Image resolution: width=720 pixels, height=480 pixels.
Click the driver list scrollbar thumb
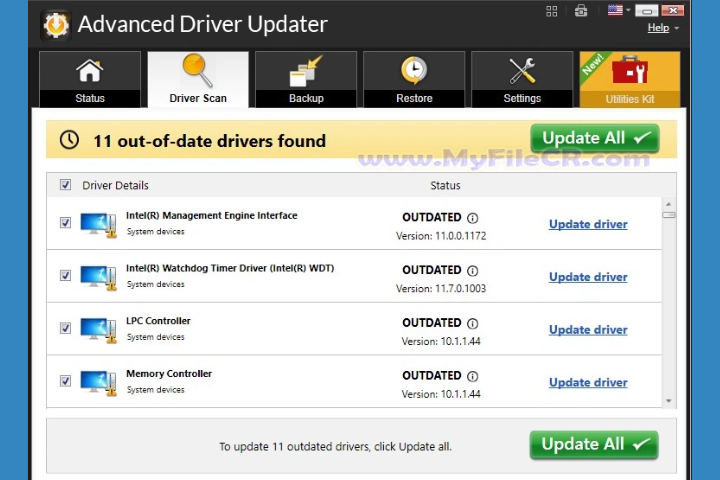click(x=669, y=215)
